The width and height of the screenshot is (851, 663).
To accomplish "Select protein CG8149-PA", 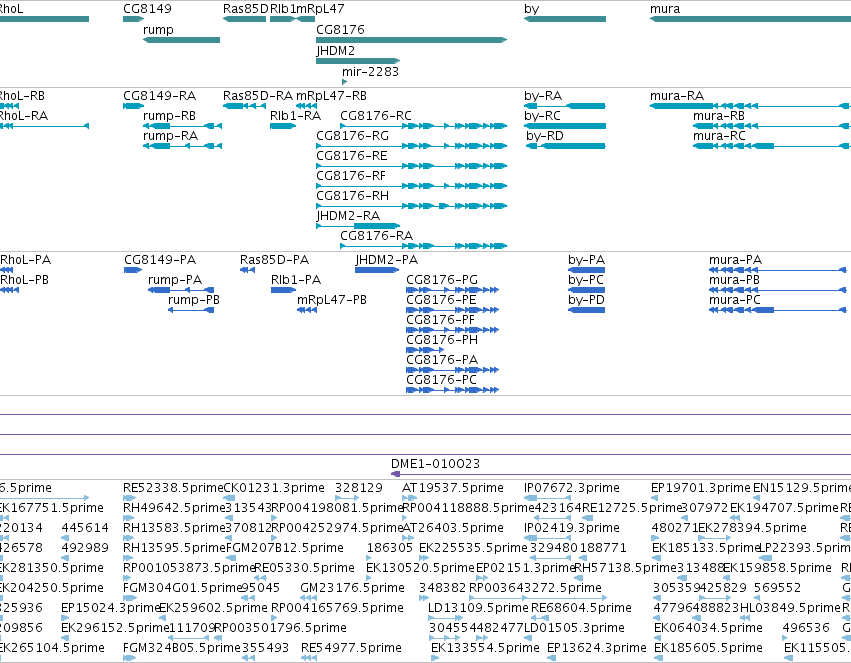I will pyautogui.click(x=133, y=270).
